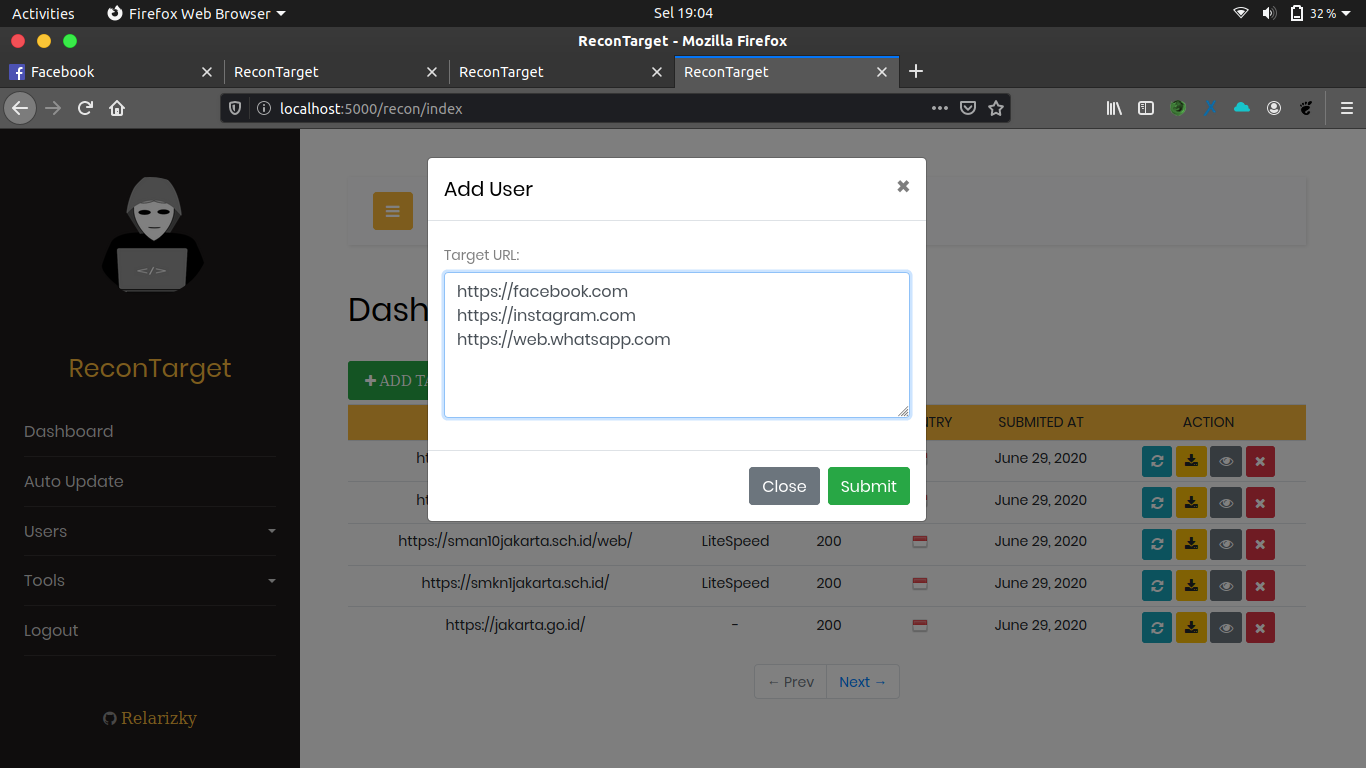Go back with browser back arrow
This screenshot has height=768, width=1366.
(x=20, y=108)
